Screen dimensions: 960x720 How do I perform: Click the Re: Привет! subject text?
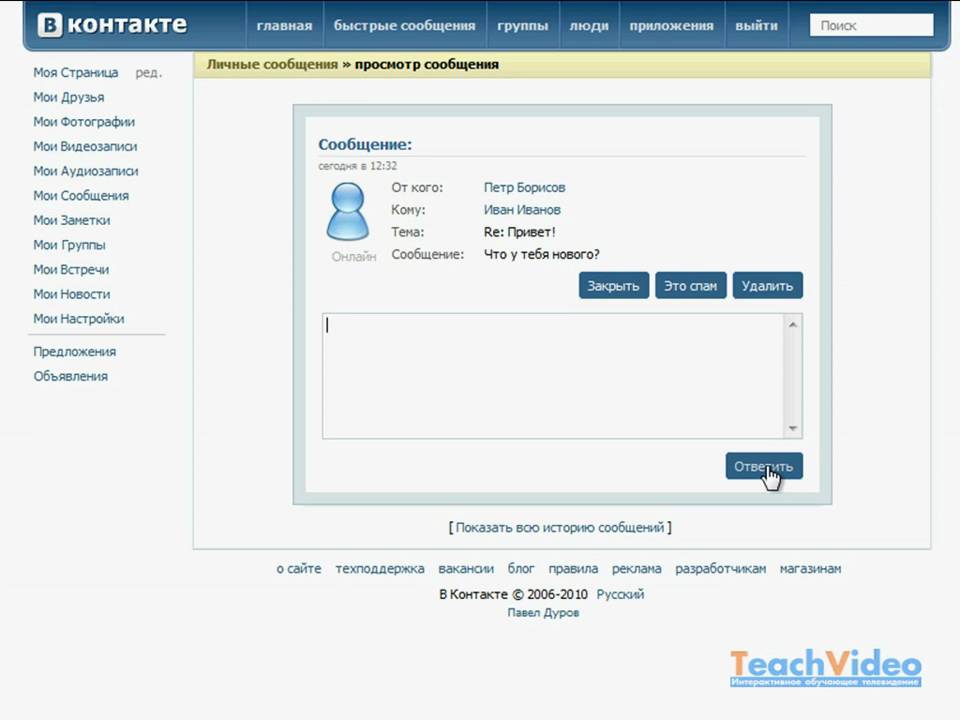[x=519, y=232]
